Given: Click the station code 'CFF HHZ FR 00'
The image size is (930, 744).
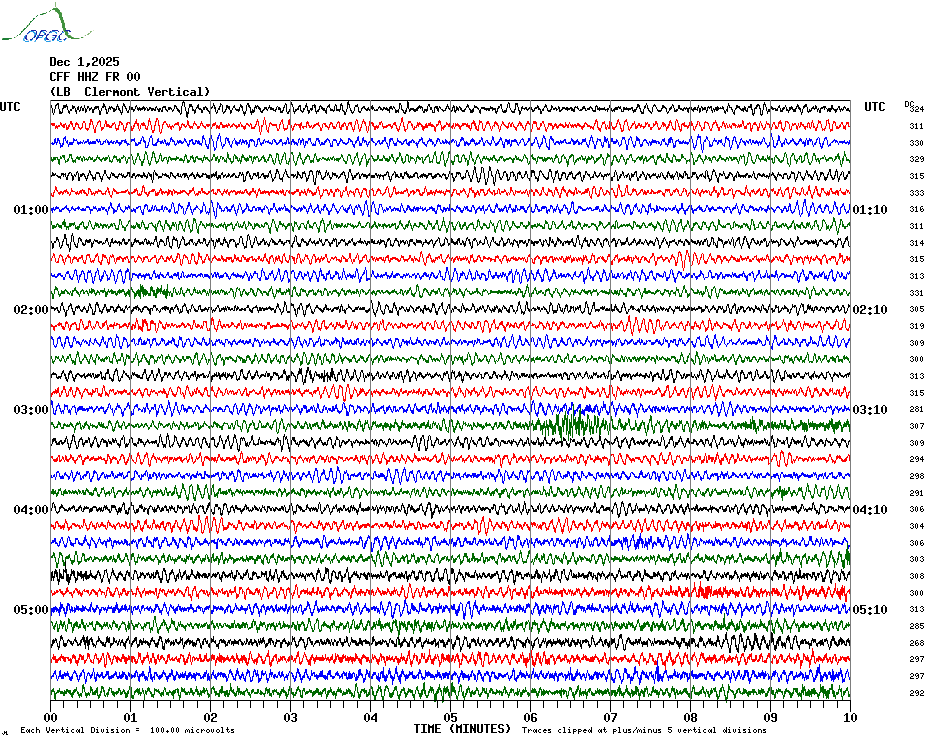Looking at the screenshot, I should tap(95, 77).
